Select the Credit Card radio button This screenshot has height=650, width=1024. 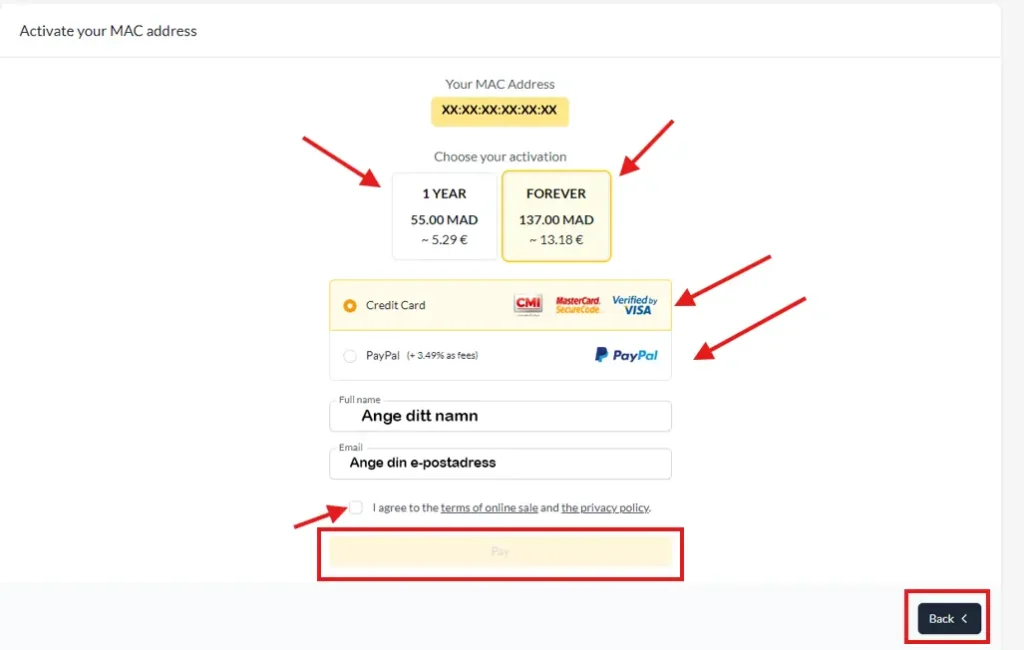[x=350, y=306]
